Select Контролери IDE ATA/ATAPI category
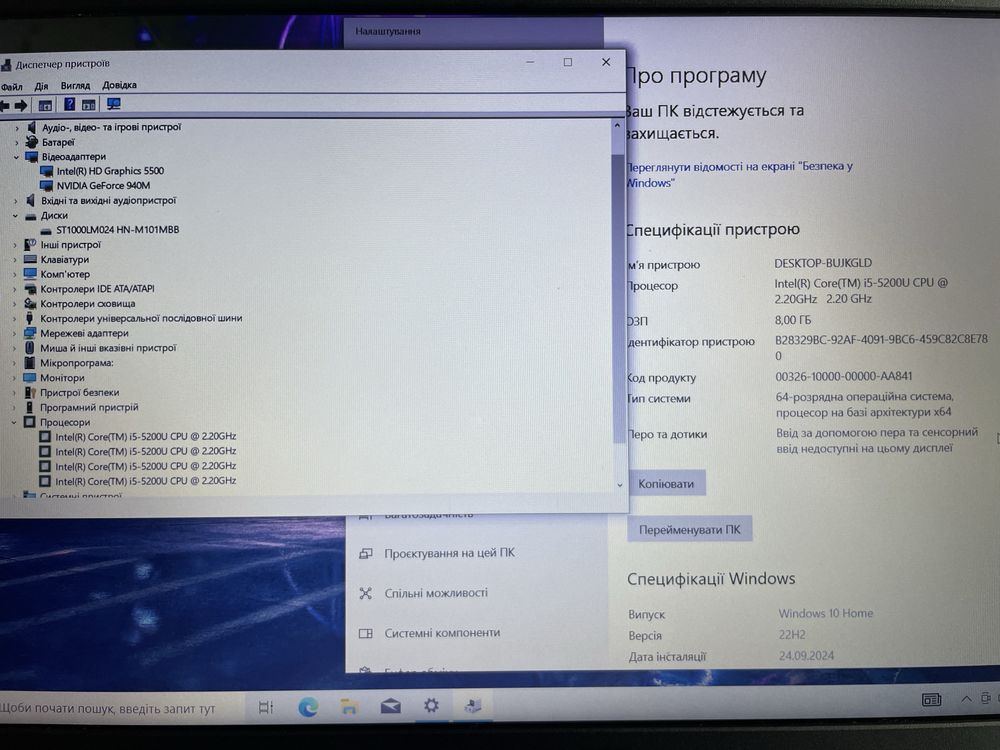The width and height of the screenshot is (1000, 750). 97,289
